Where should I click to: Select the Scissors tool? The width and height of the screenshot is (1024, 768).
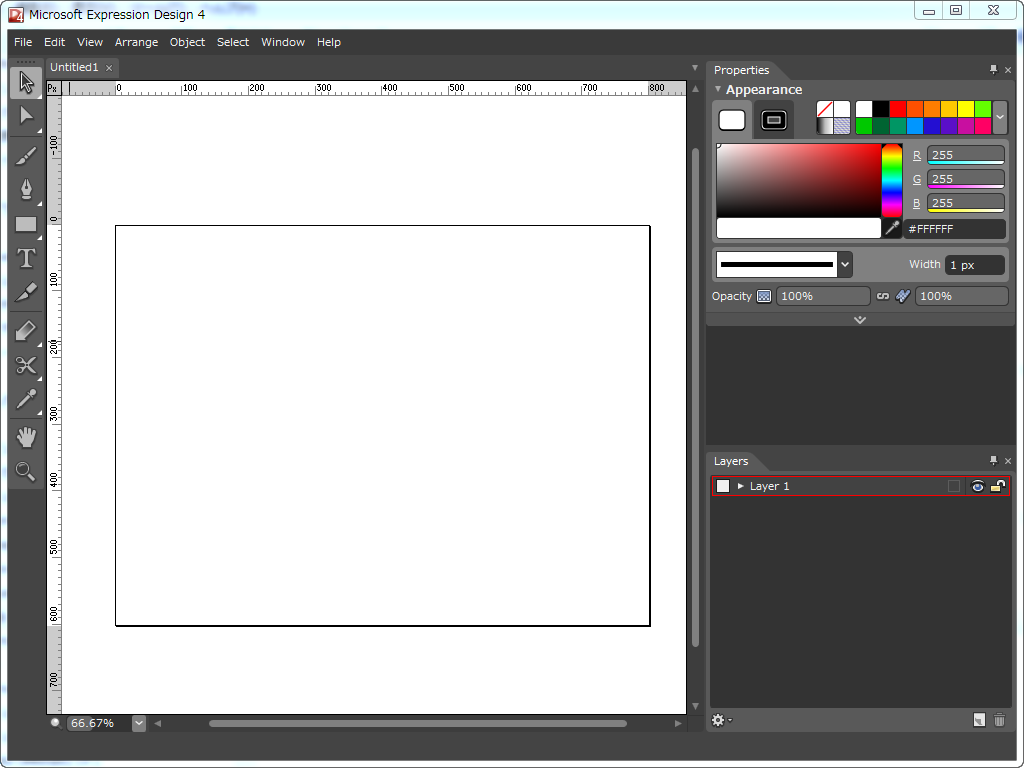pos(26,365)
